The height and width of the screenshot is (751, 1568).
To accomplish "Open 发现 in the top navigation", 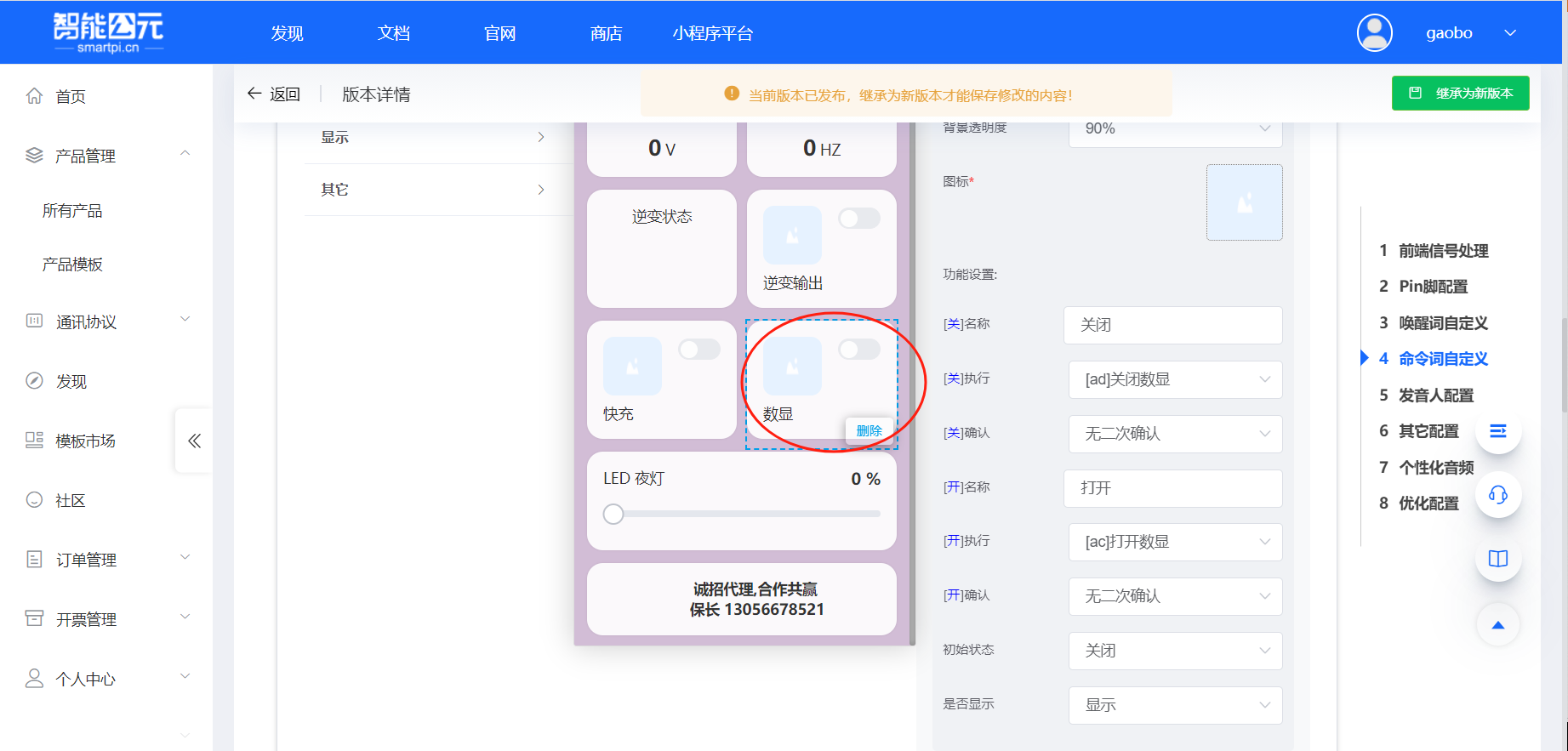I will 288,33.
